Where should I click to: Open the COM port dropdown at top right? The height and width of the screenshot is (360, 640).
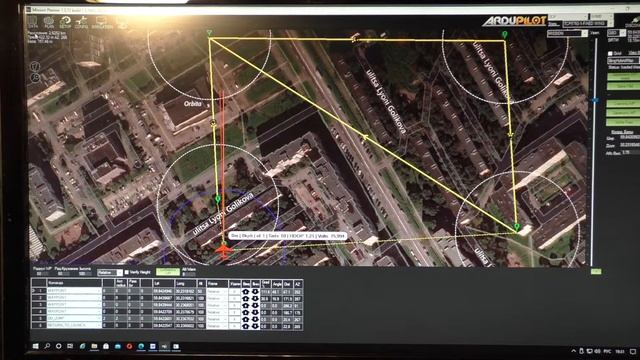click(x=568, y=16)
